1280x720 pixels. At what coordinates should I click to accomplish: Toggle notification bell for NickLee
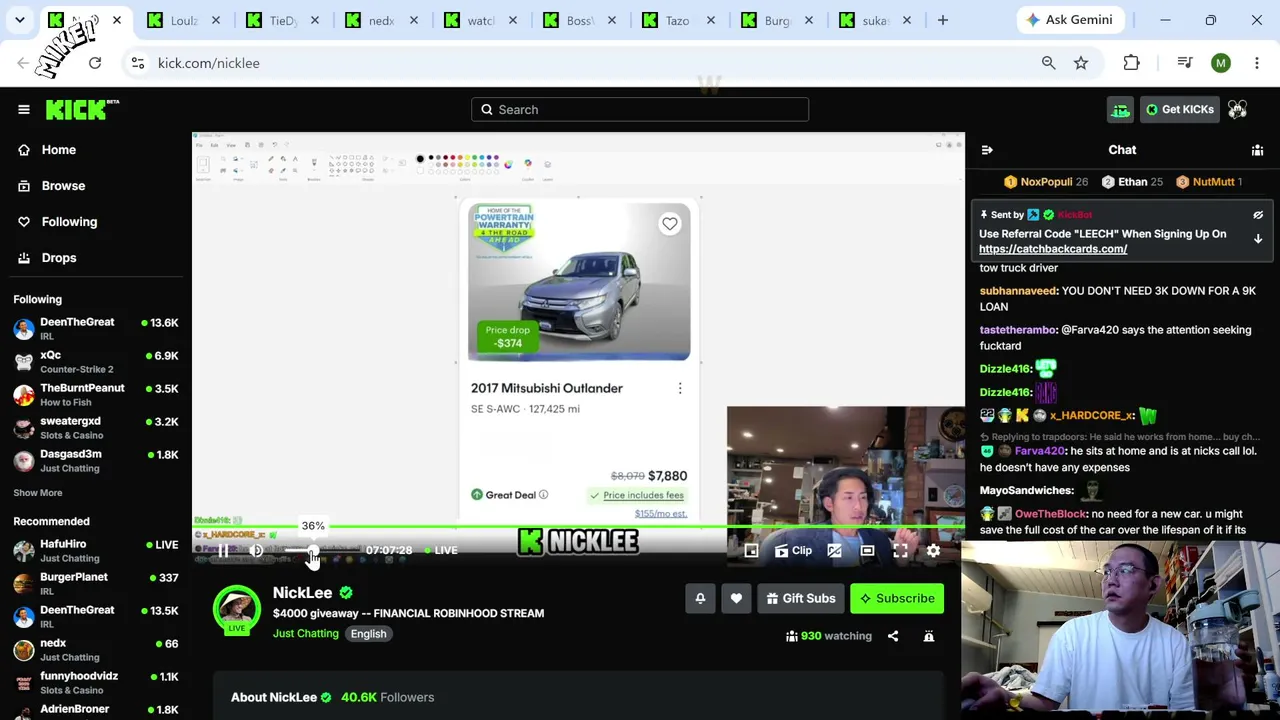pos(700,598)
